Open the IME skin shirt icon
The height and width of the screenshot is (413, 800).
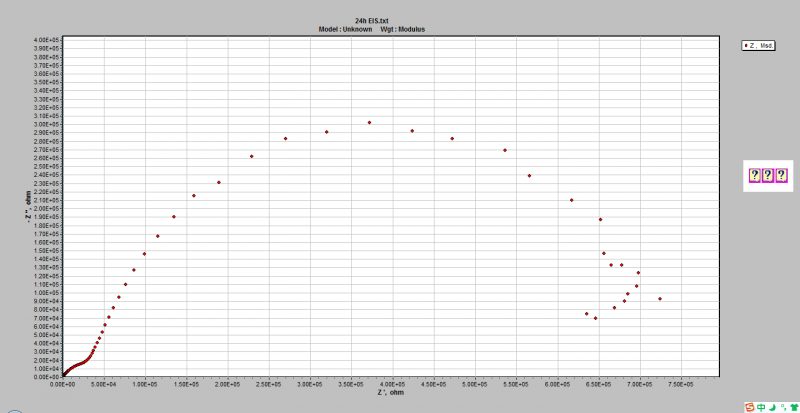[x=792, y=407]
